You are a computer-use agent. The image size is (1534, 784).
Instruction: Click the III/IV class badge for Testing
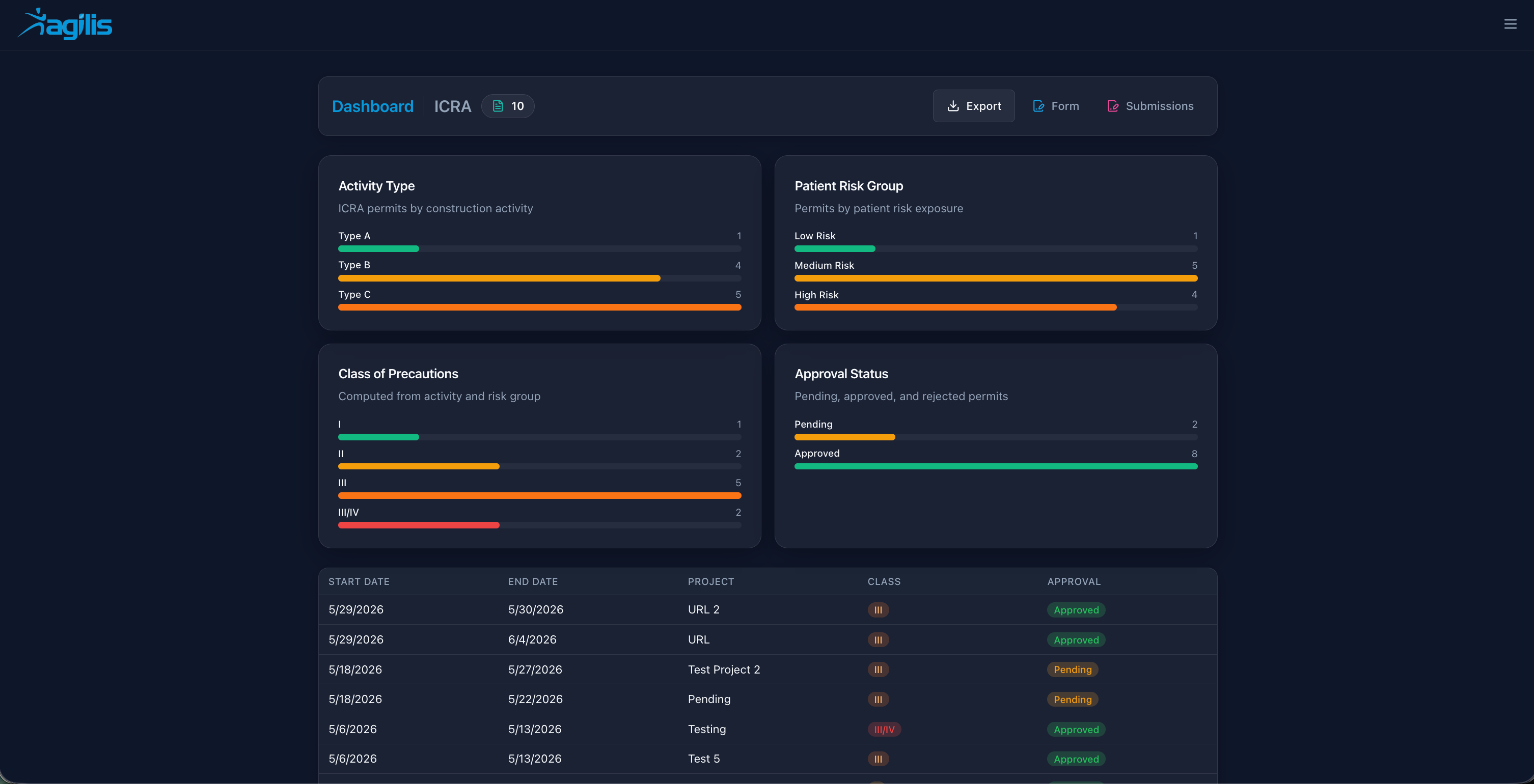(884, 729)
